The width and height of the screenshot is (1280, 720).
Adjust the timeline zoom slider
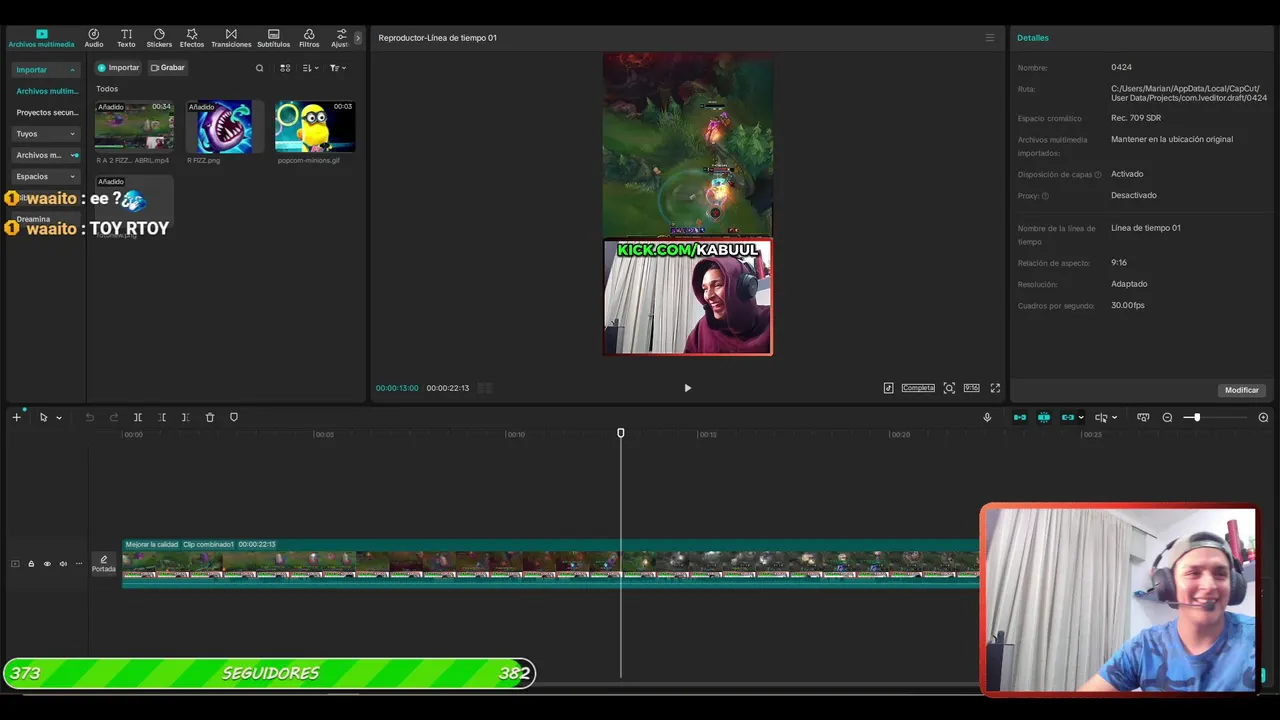[x=1197, y=417]
